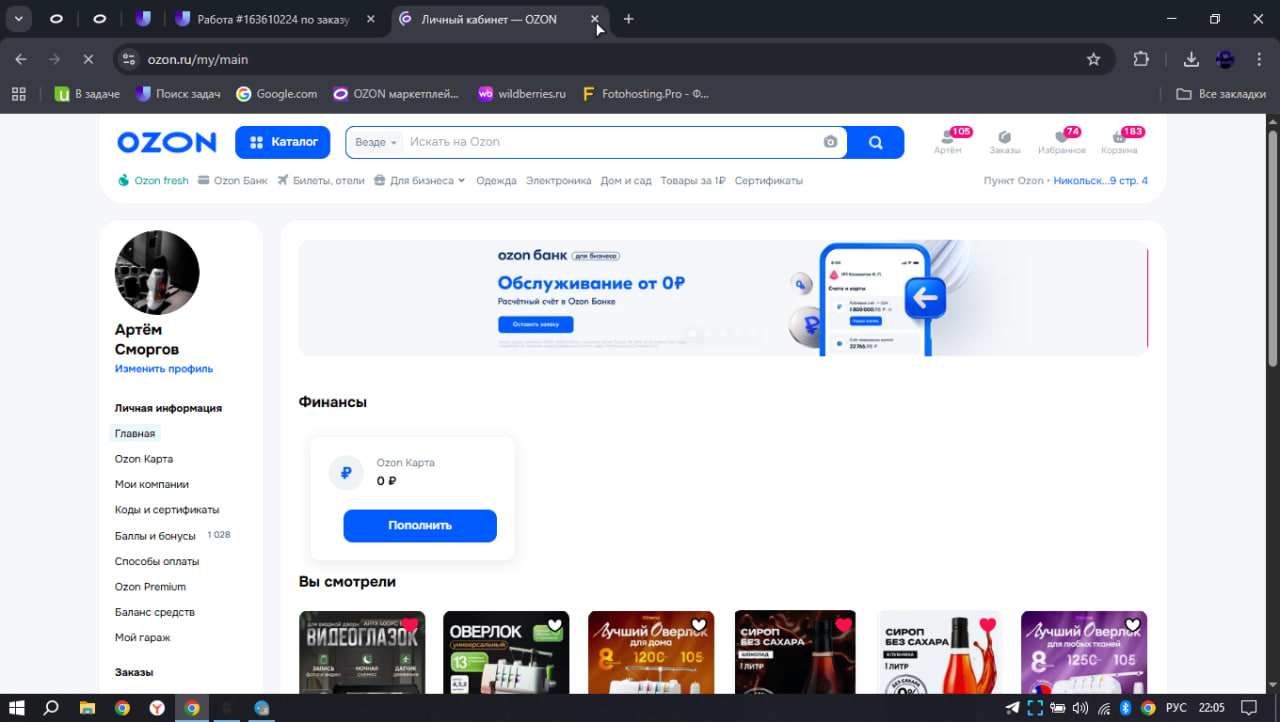
Task: Launch Yandex Browser from the taskbar
Action: pos(157,707)
